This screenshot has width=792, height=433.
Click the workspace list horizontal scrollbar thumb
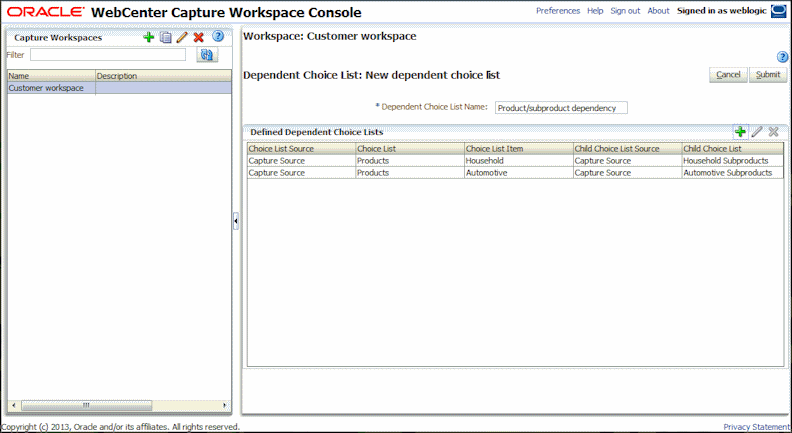point(86,405)
